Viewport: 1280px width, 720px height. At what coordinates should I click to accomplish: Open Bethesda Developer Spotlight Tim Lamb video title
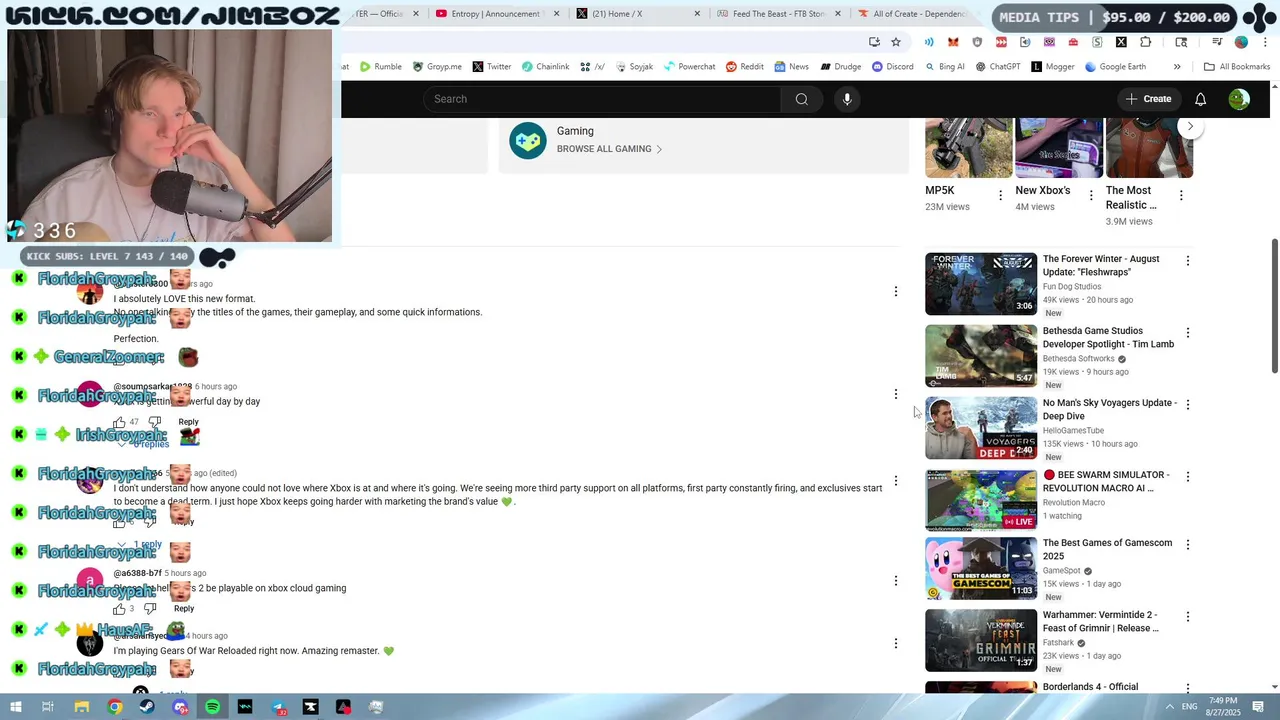click(1108, 337)
